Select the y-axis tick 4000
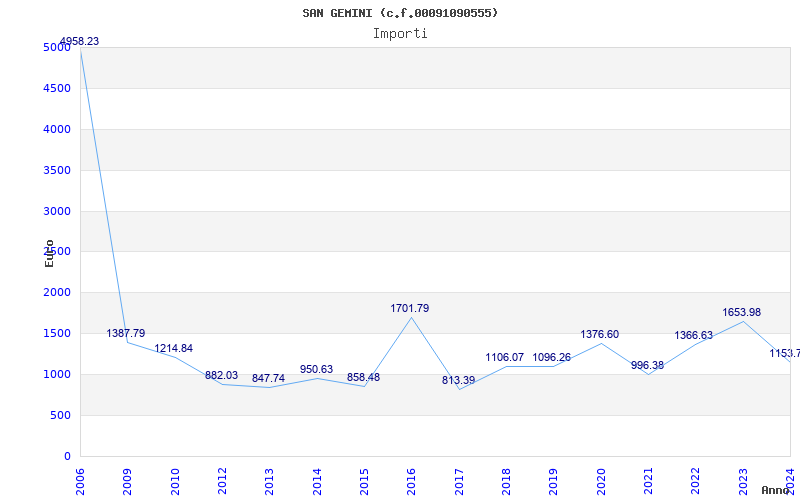The width and height of the screenshot is (800, 500). (x=57, y=129)
